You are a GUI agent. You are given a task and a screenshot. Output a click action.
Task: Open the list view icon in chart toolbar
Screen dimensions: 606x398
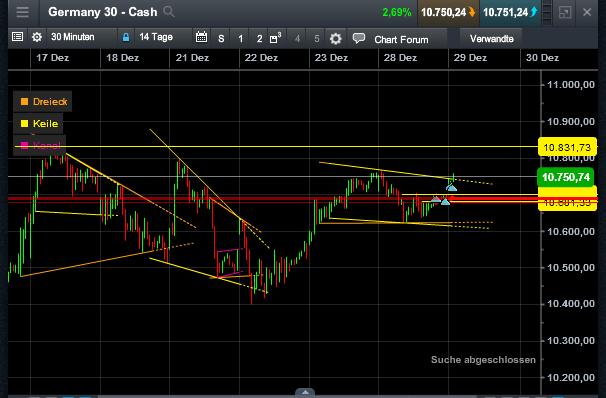[x=17, y=37]
